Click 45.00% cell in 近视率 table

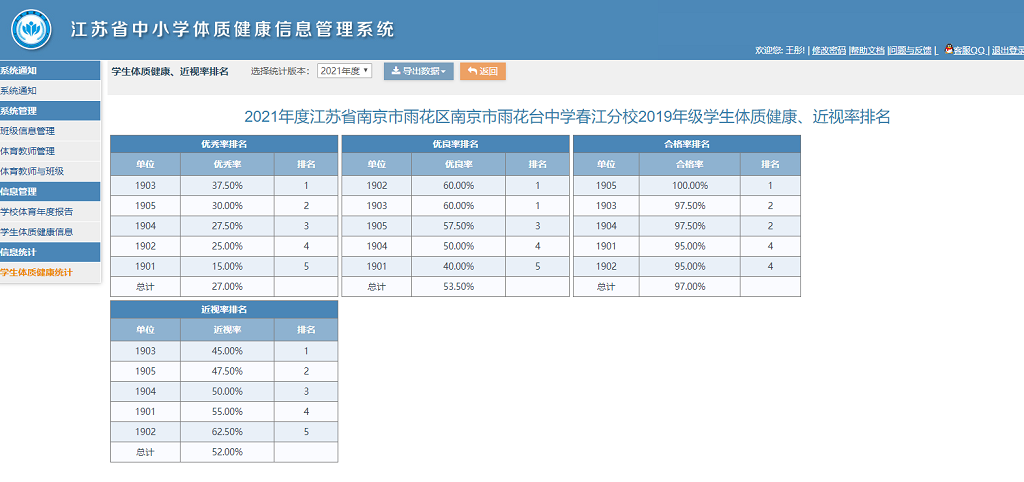[x=227, y=351]
